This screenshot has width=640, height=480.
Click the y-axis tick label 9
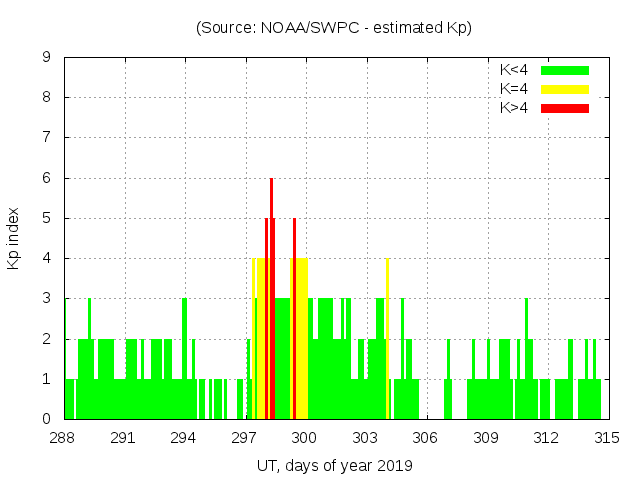tap(47, 58)
